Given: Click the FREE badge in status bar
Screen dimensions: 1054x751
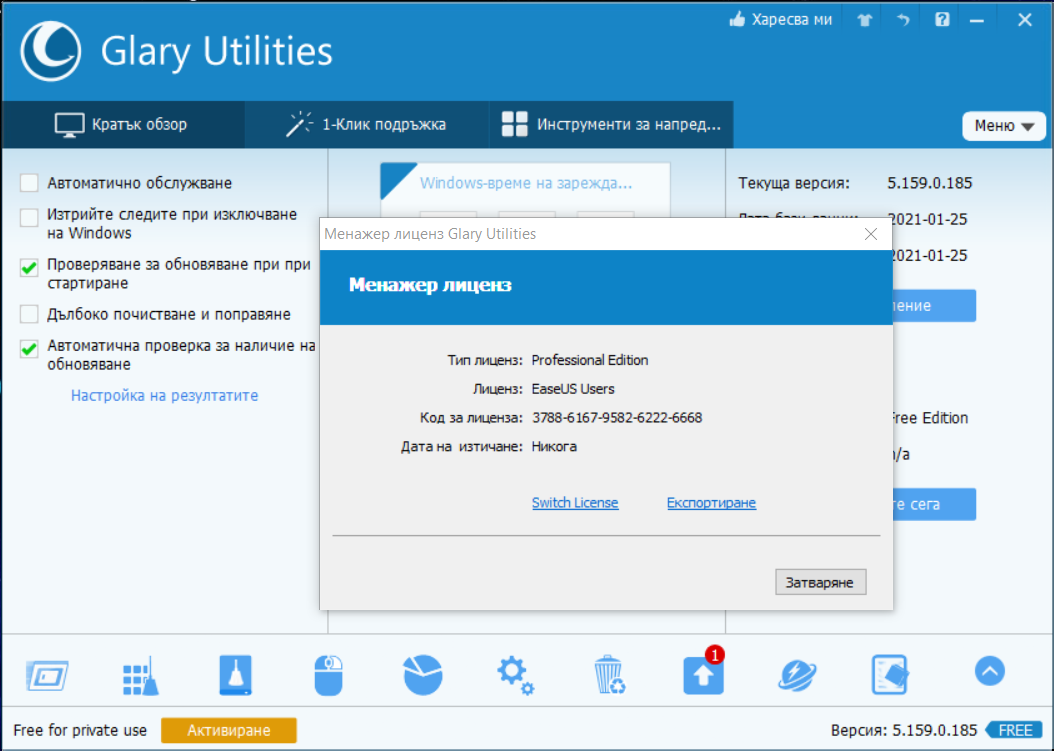Looking at the screenshot, I should tap(1015, 730).
